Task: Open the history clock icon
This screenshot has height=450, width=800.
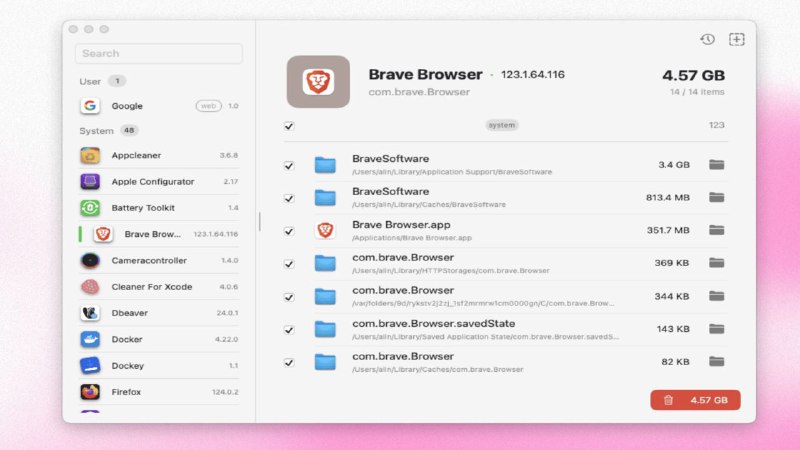Action: tap(707, 39)
